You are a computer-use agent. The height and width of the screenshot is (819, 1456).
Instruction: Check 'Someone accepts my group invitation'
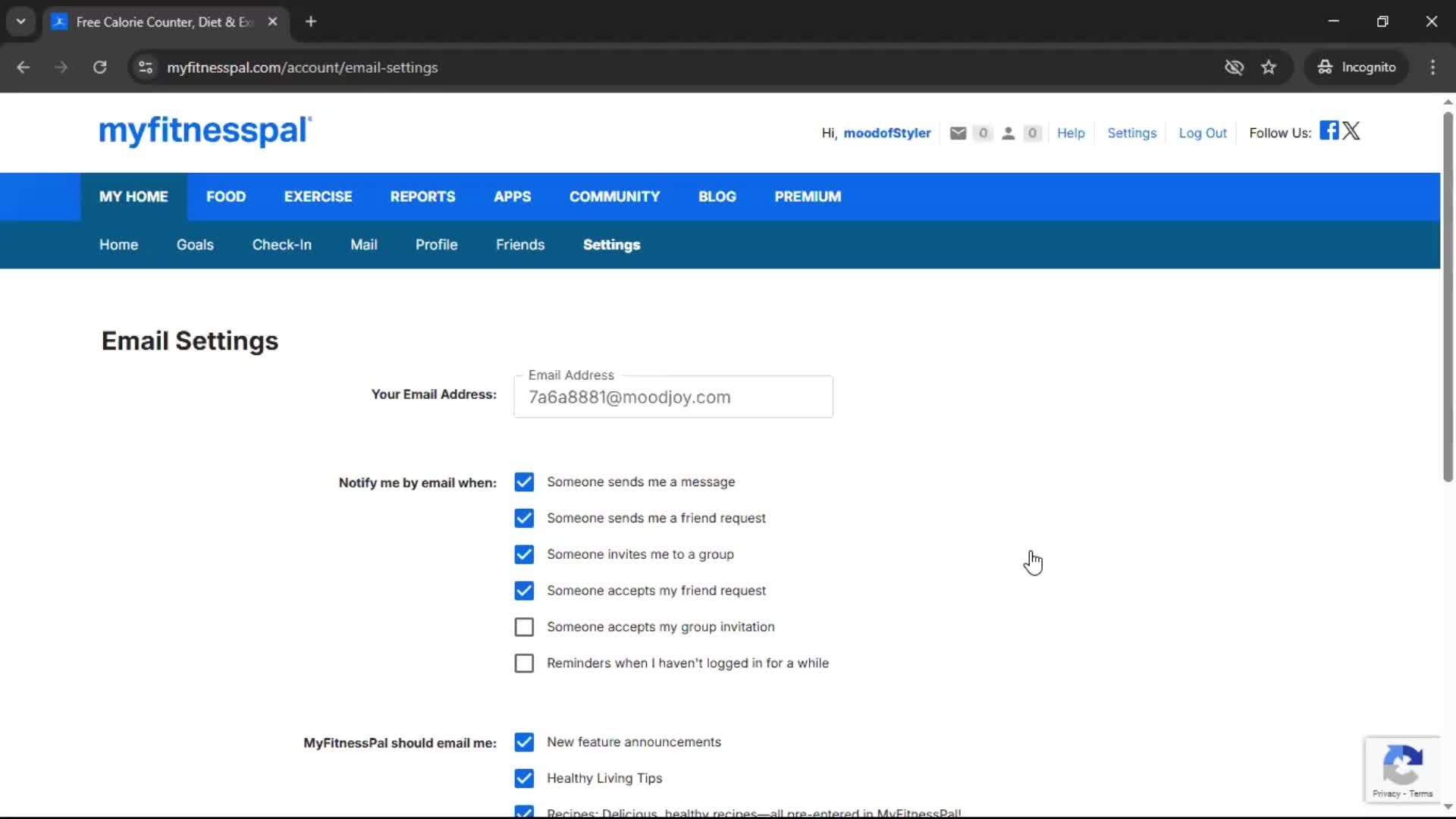pos(524,627)
